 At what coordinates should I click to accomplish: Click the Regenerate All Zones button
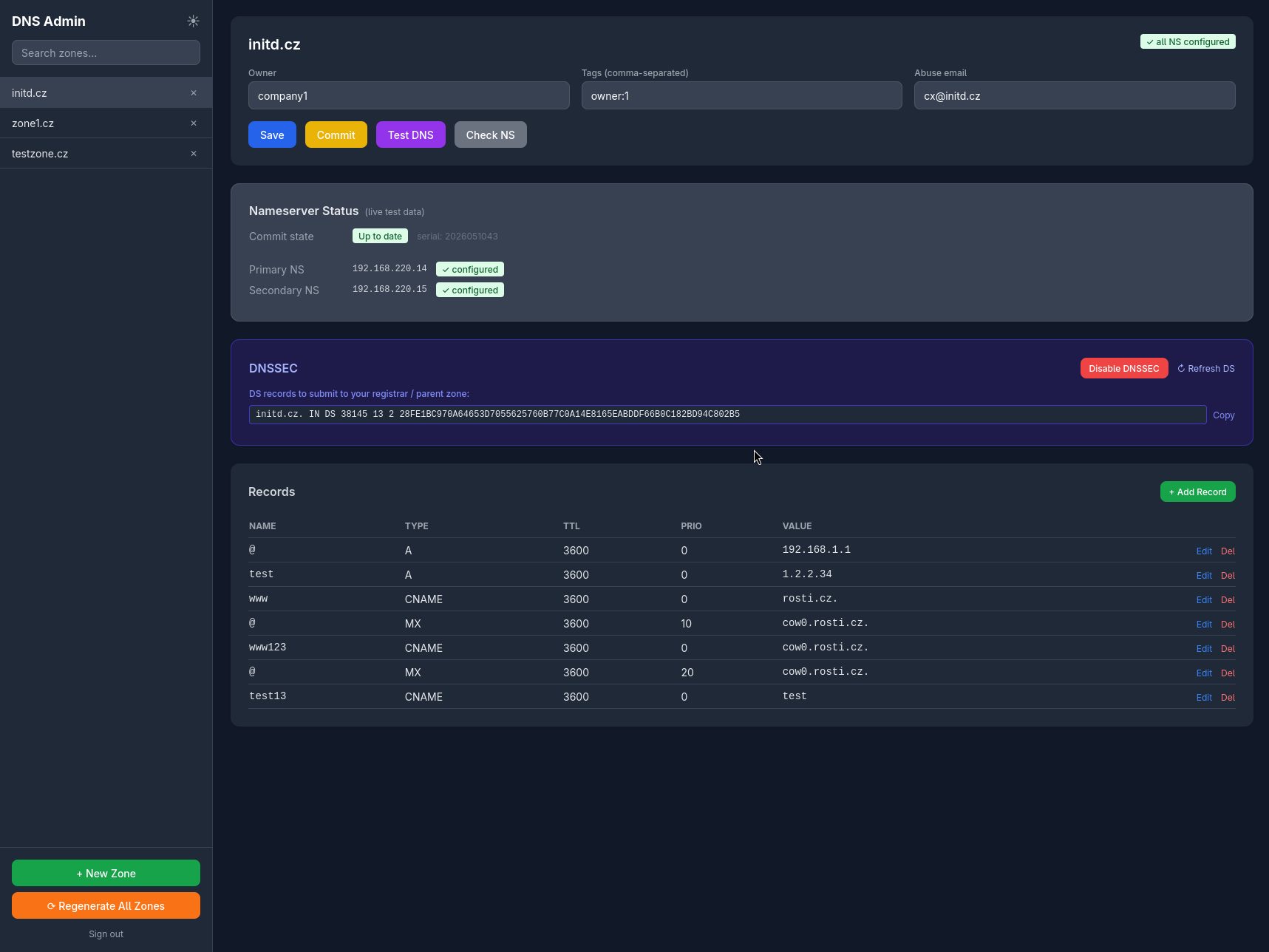click(x=106, y=905)
